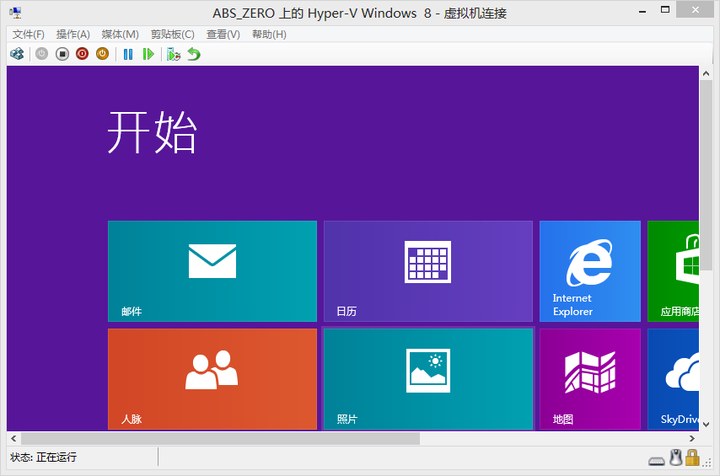Open the 邮件 Mail tile
Viewport: 720px width, 476px height.
tap(212, 271)
